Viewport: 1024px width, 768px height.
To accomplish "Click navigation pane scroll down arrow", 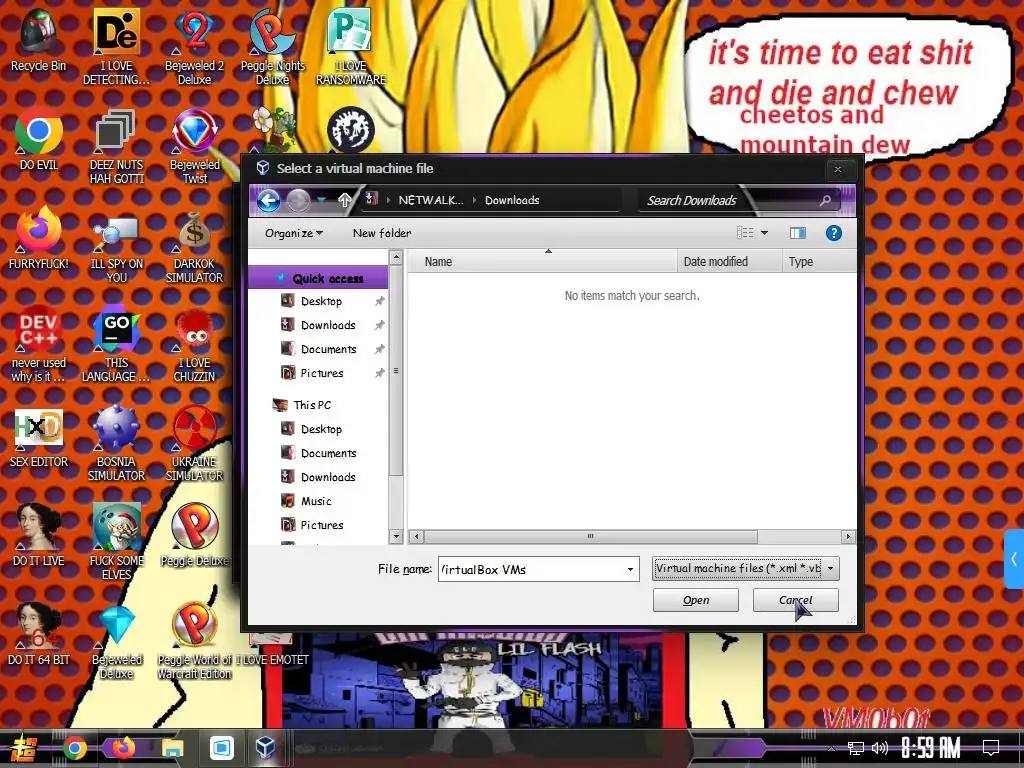I will tap(396, 536).
